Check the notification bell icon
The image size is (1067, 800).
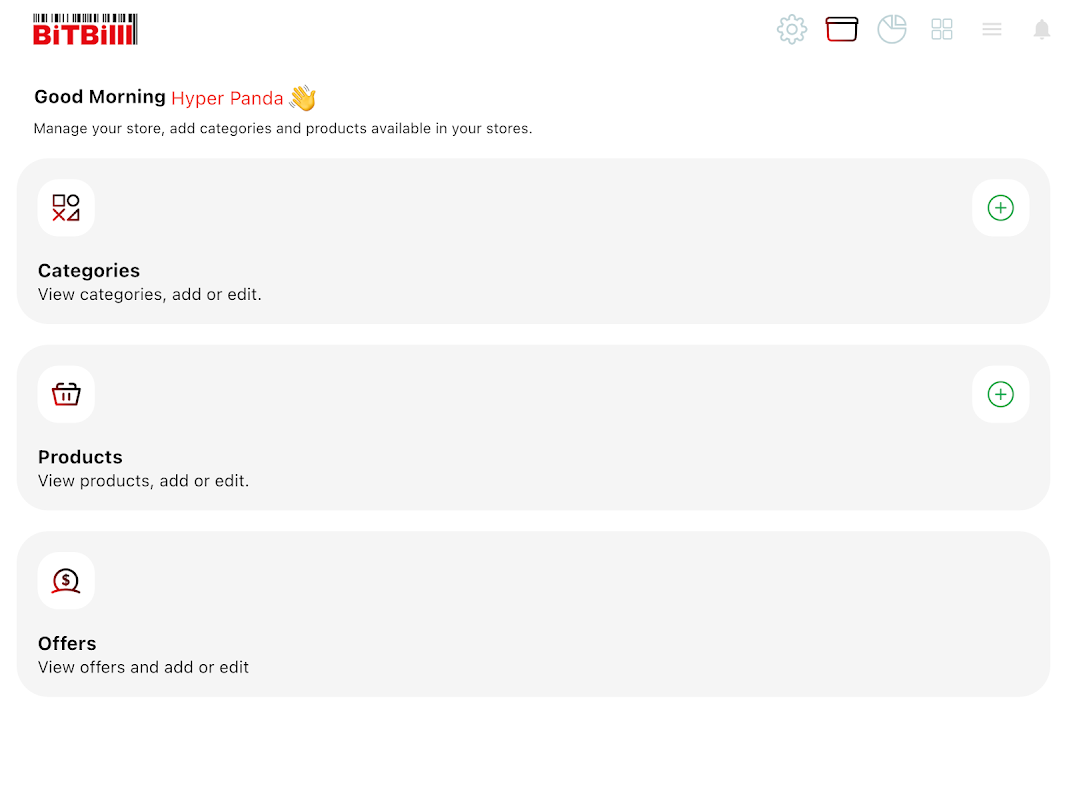(1042, 29)
